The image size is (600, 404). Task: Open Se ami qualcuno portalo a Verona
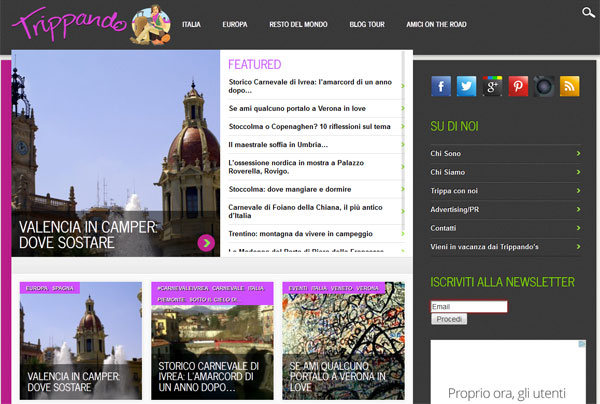[x=297, y=108]
